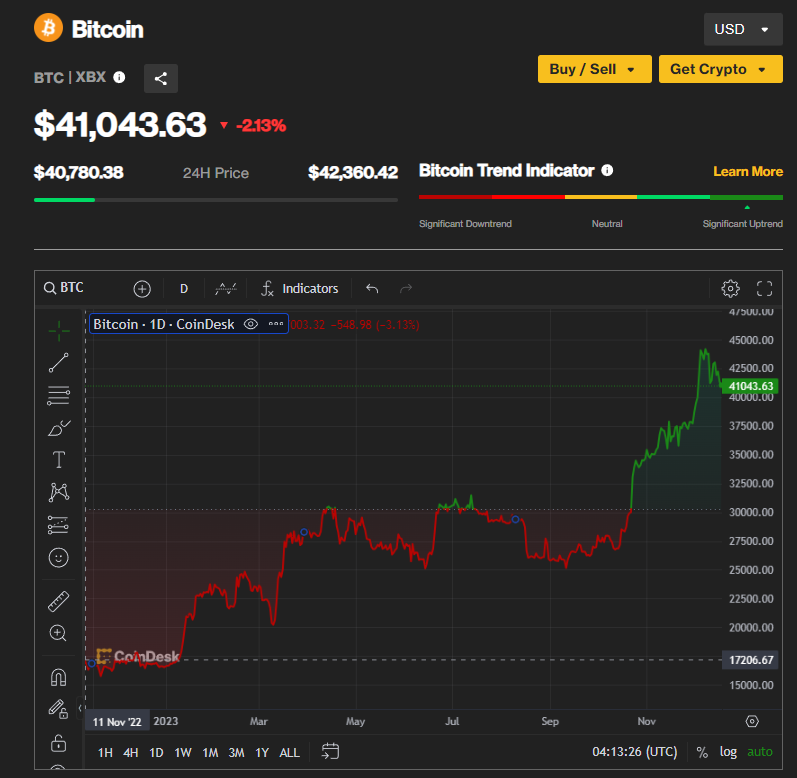
Task: Enter fullscreen chart mode
Action: (764, 289)
